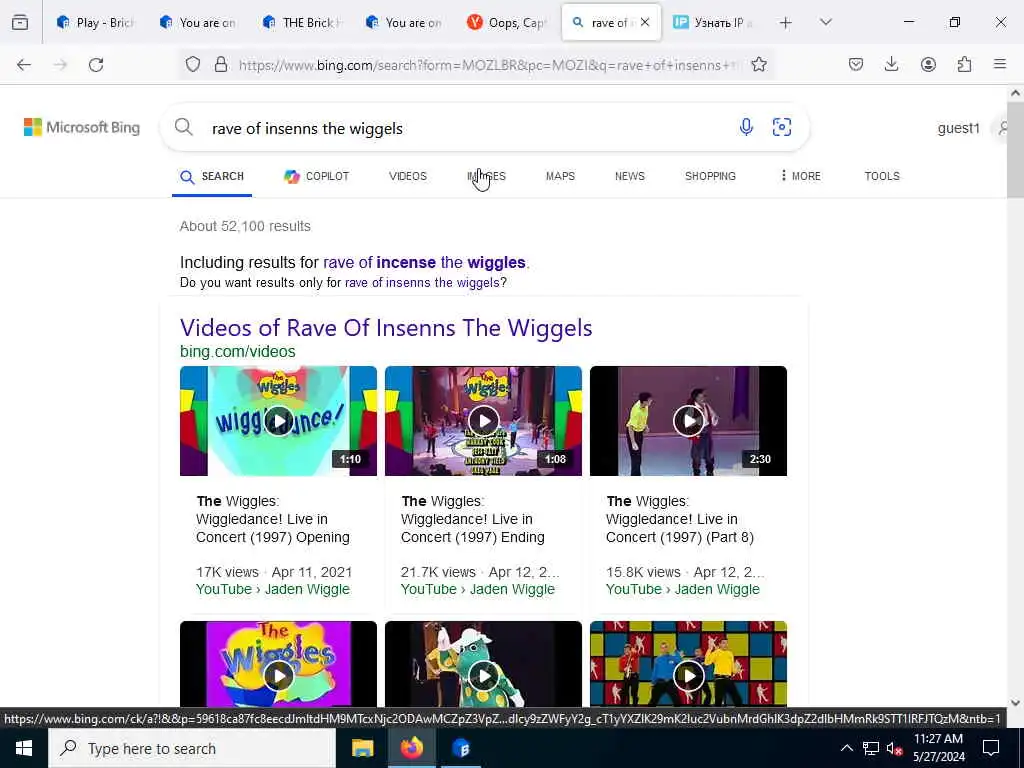Go back to previous page
Screen dimensions: 1024x768
point(24,65)
